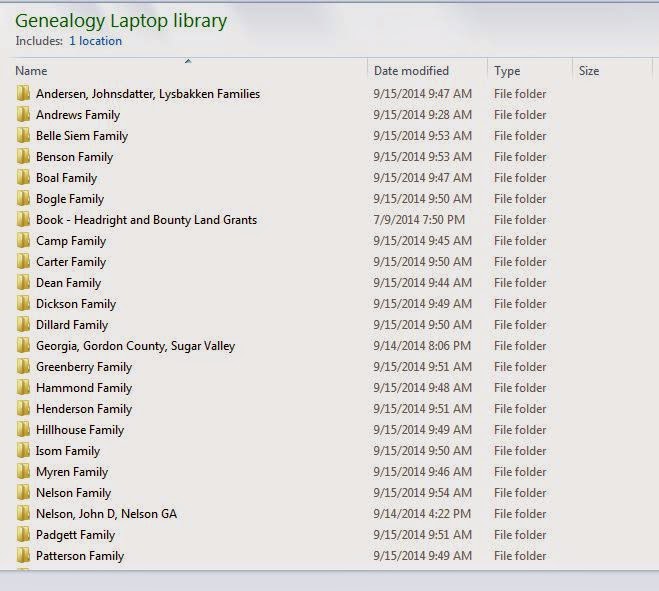Click the Andrews Family folder icon
Screen dimensions: 659x591
[x=24, y=114]
